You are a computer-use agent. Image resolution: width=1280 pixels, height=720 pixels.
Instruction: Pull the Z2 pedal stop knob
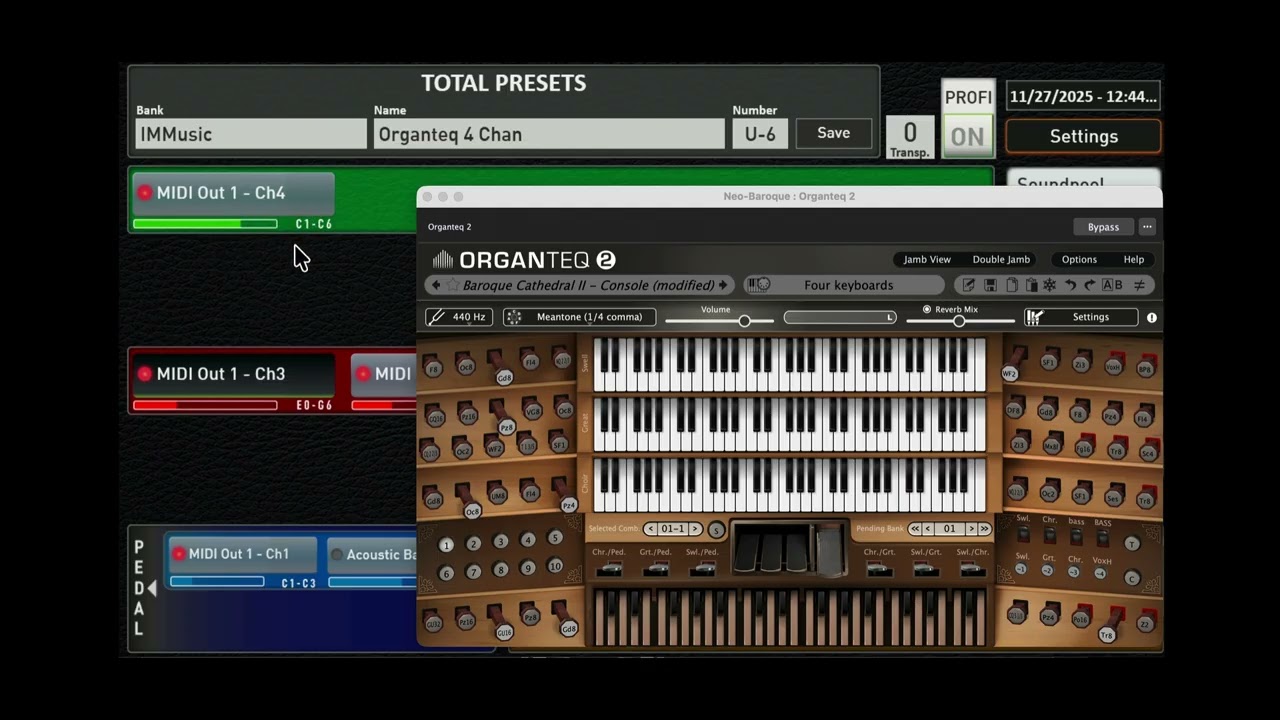click(1145, 624)
